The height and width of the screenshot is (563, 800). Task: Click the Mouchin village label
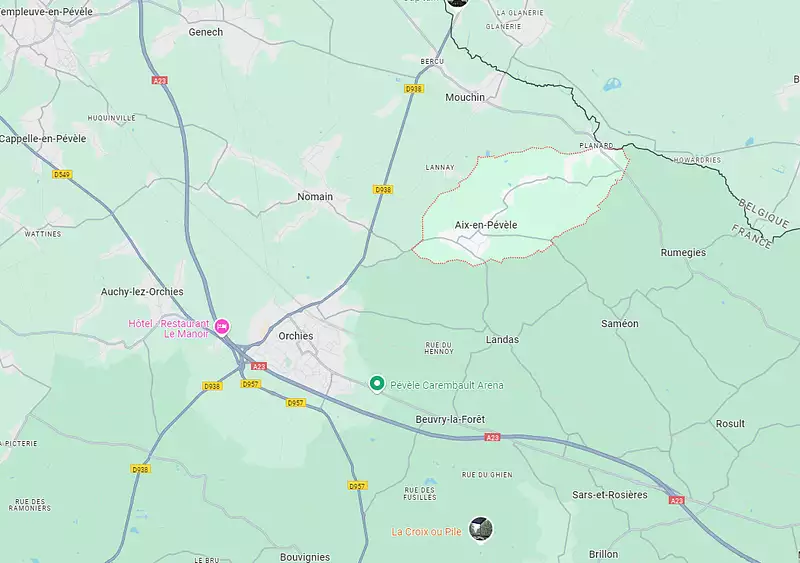[465, 97]
